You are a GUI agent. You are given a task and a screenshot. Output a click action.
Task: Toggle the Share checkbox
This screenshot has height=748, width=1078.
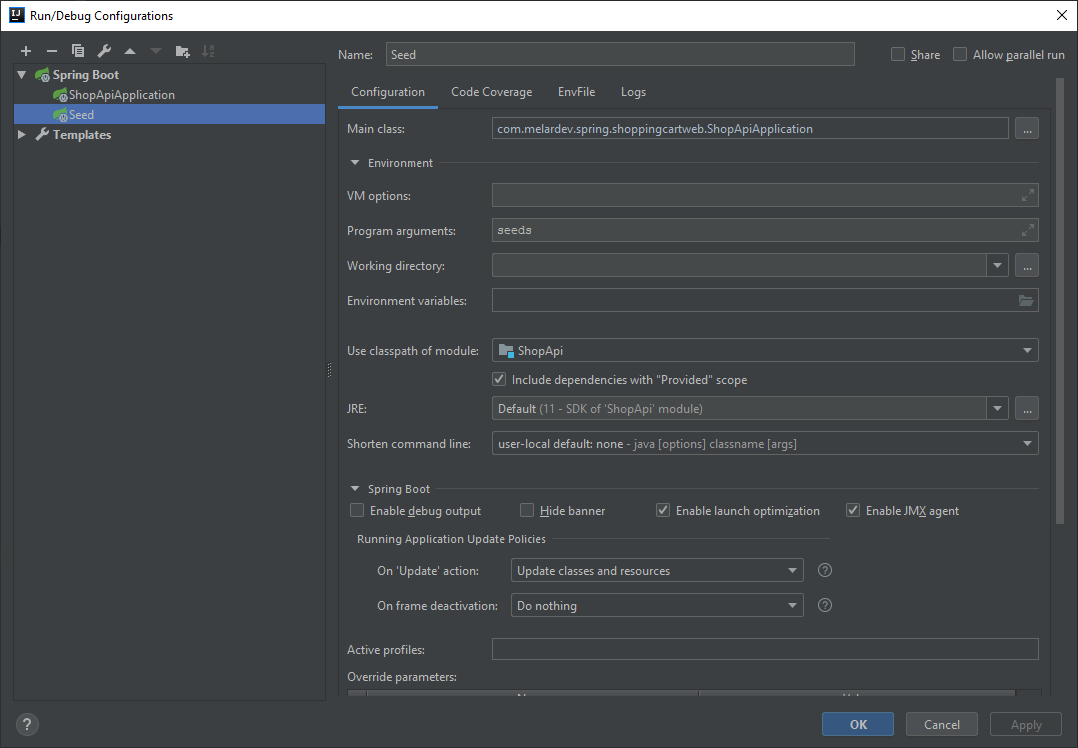[x=898, y=54]
